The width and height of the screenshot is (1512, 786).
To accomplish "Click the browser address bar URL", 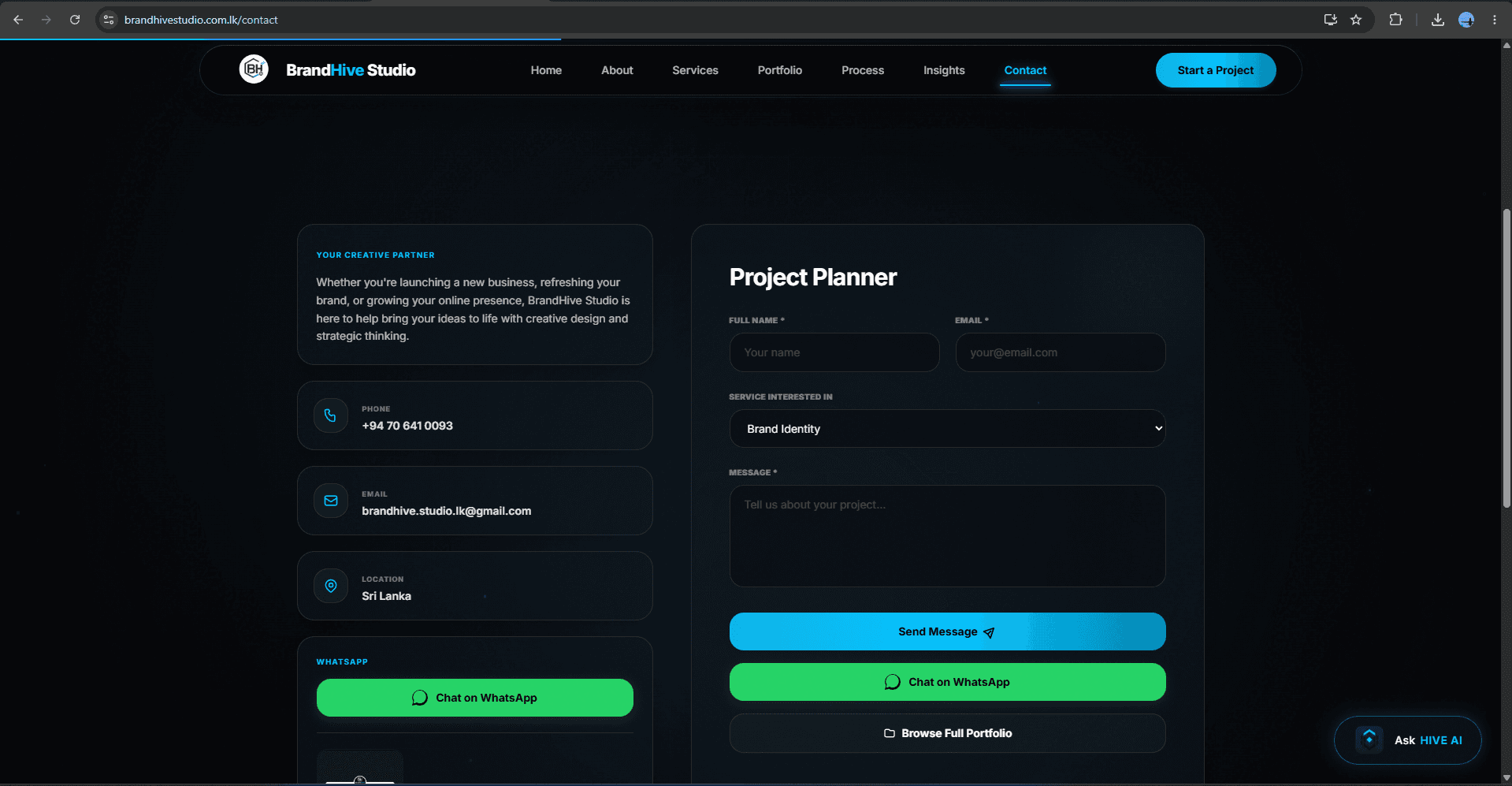I will pos(201,20).
